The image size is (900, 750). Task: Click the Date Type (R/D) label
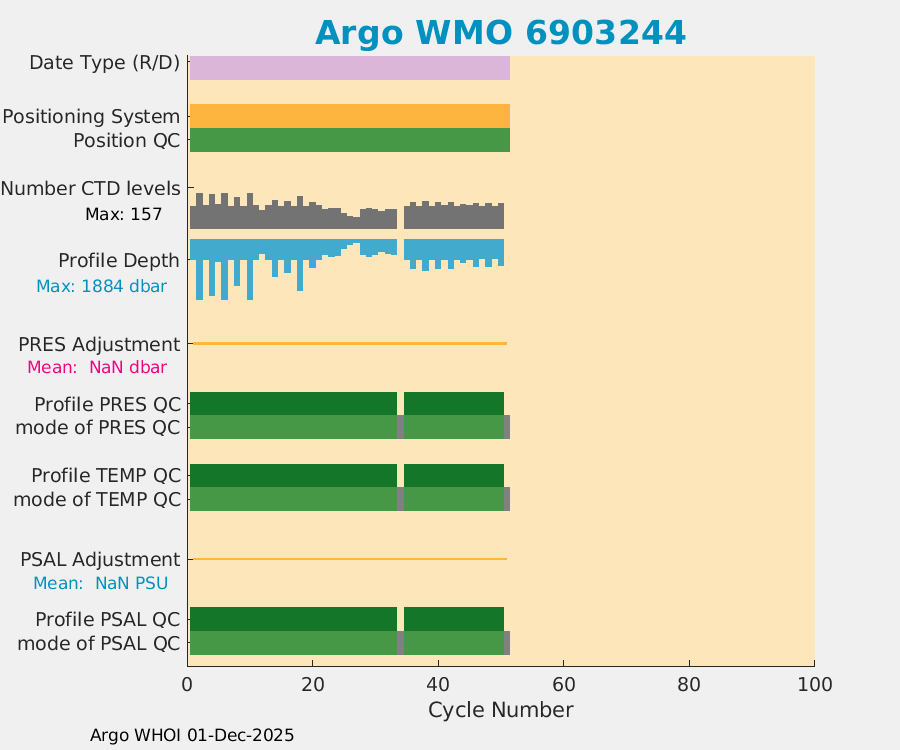point(105,62)
